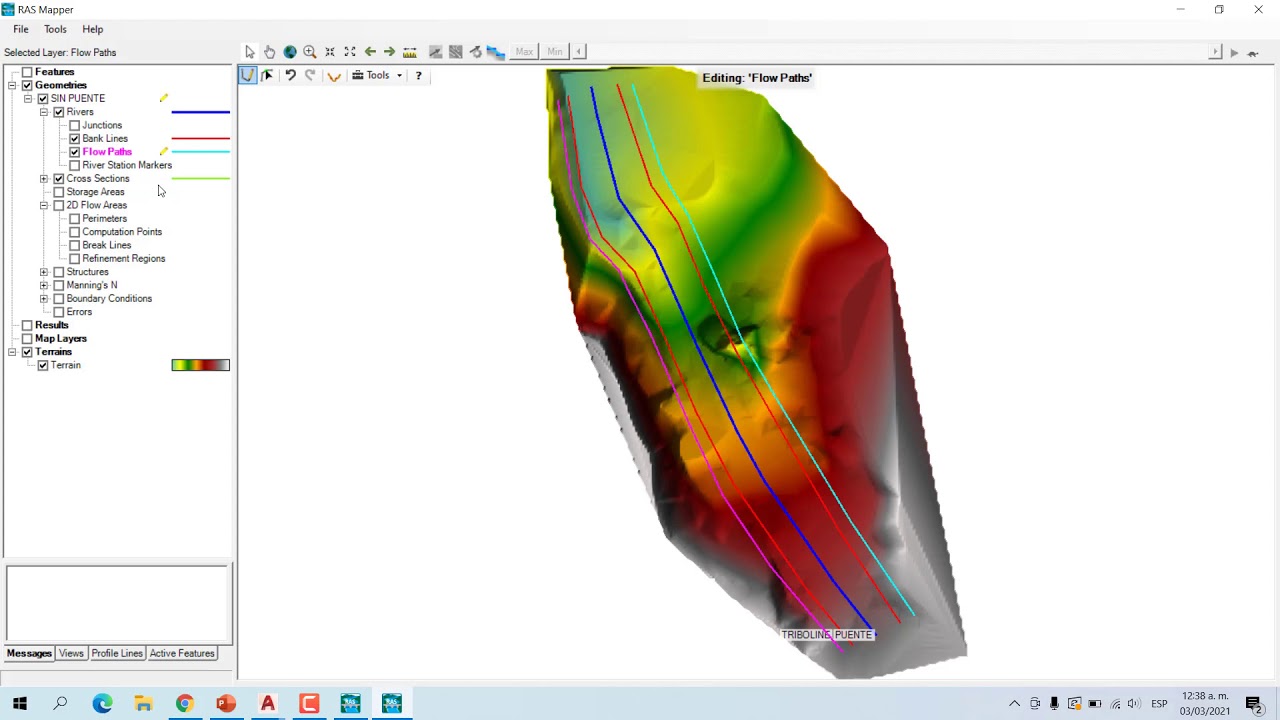Click the globe full-extent icon
The height and width of the screenshot is (720, 1280).
pos(290,52)
